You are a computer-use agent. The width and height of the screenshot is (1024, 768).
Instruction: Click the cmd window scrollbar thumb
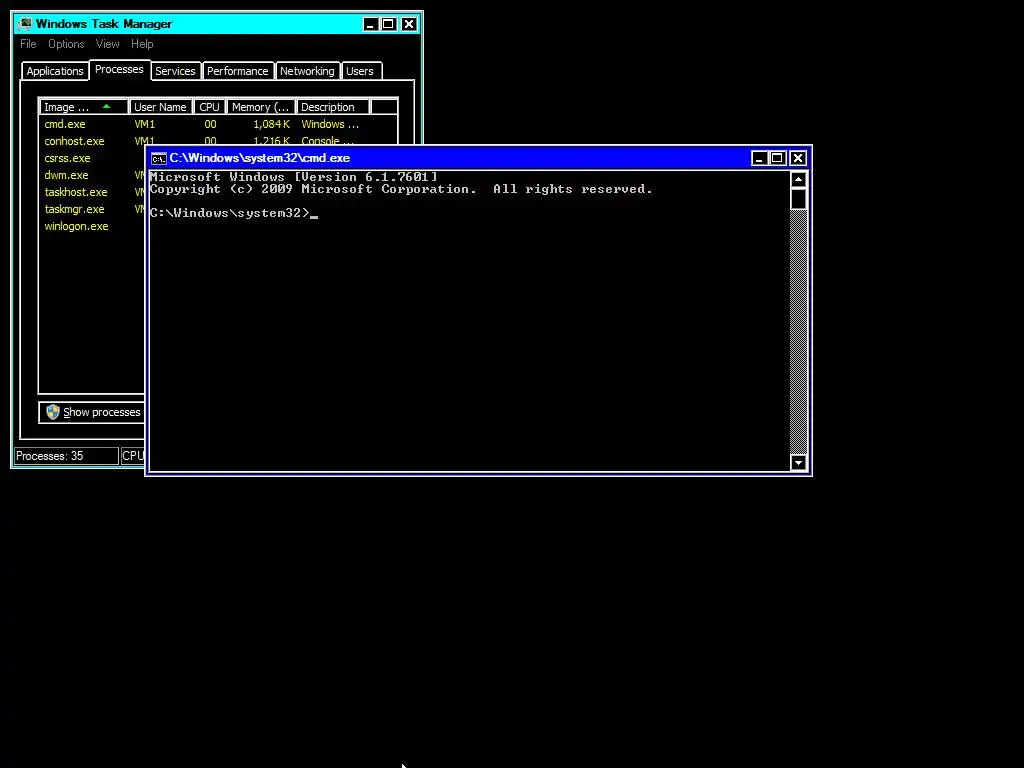[x=798, y=199]
